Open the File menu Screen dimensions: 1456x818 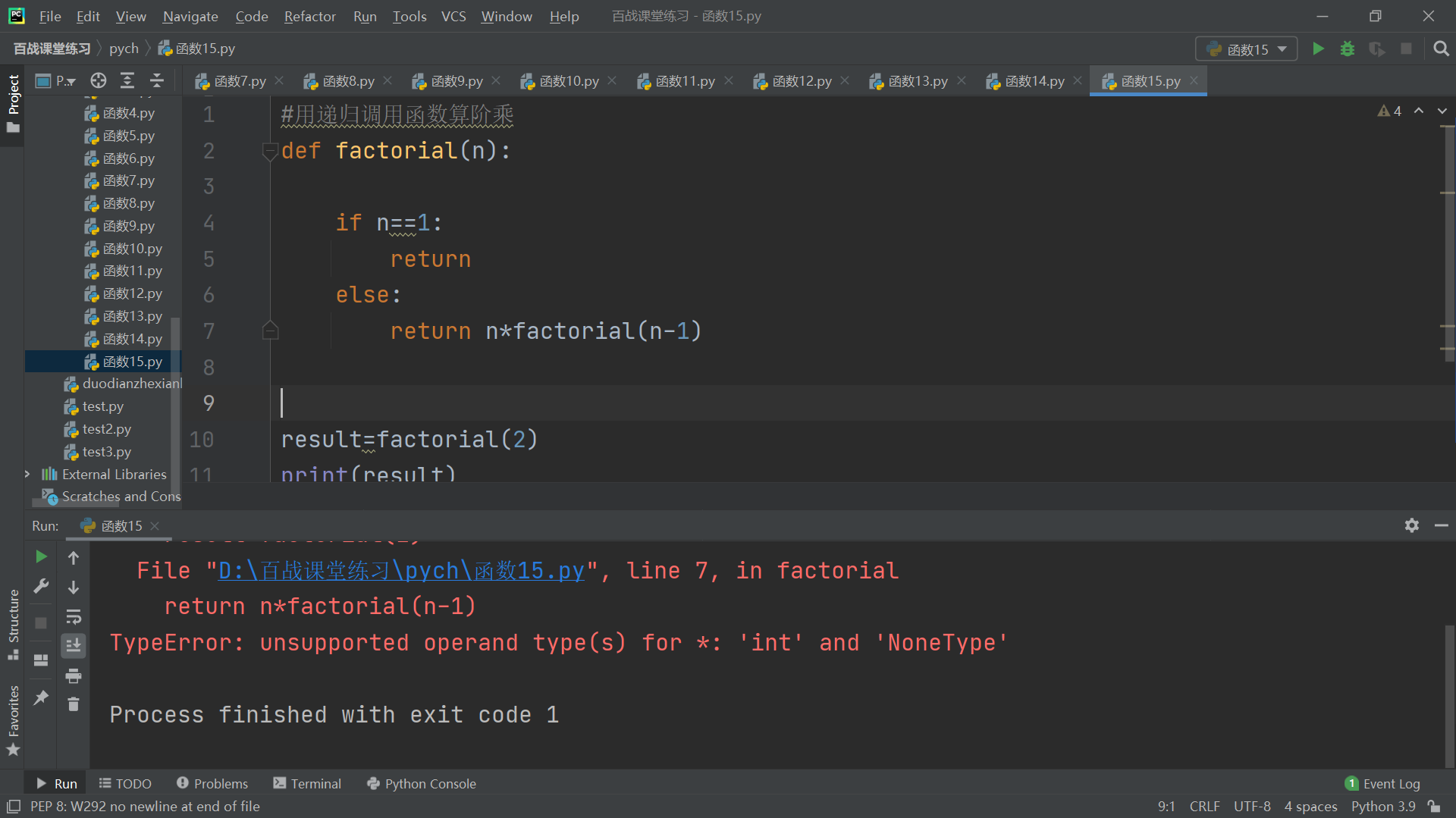(x=50, y=16)
